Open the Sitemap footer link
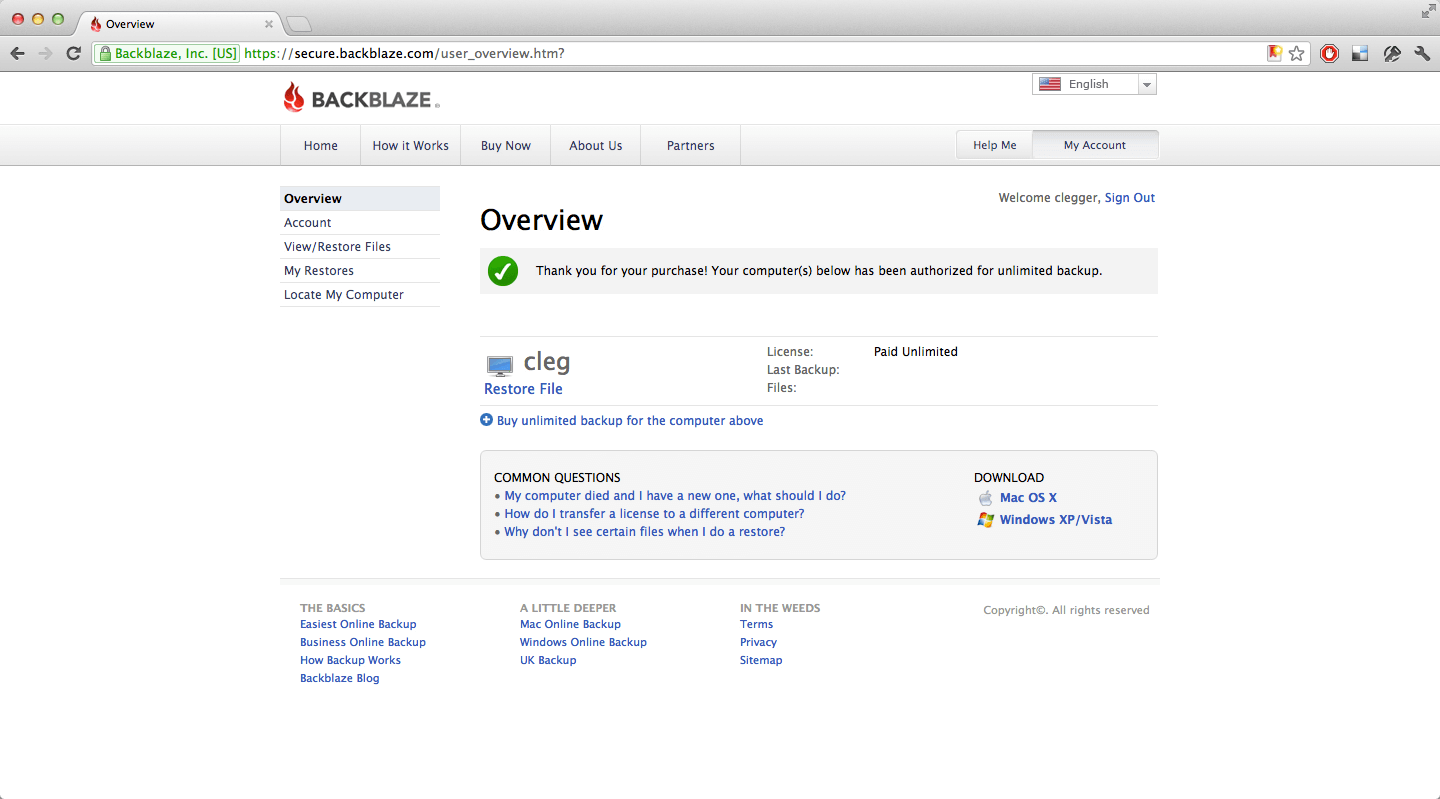The height and width of the screenshot is (799, 1440). point(761,660)
